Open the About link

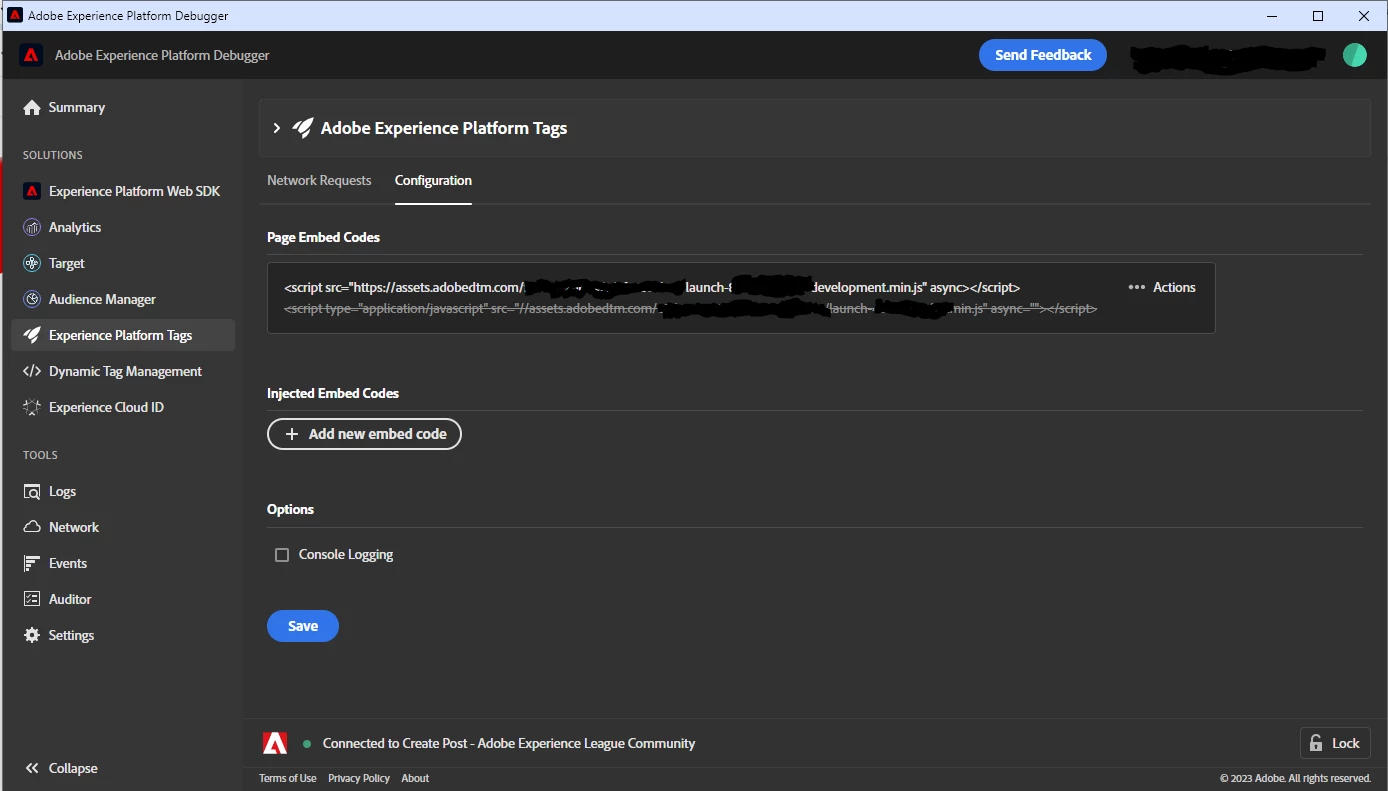point(415,778)
